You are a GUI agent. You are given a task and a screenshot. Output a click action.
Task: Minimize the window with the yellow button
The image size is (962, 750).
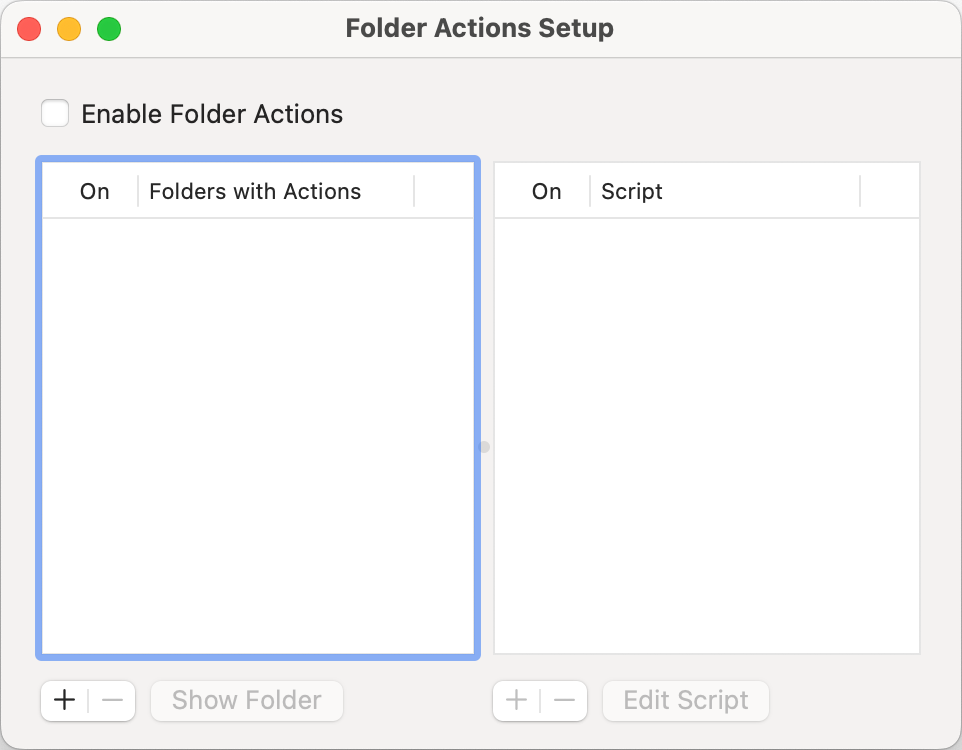click(69, 29)
